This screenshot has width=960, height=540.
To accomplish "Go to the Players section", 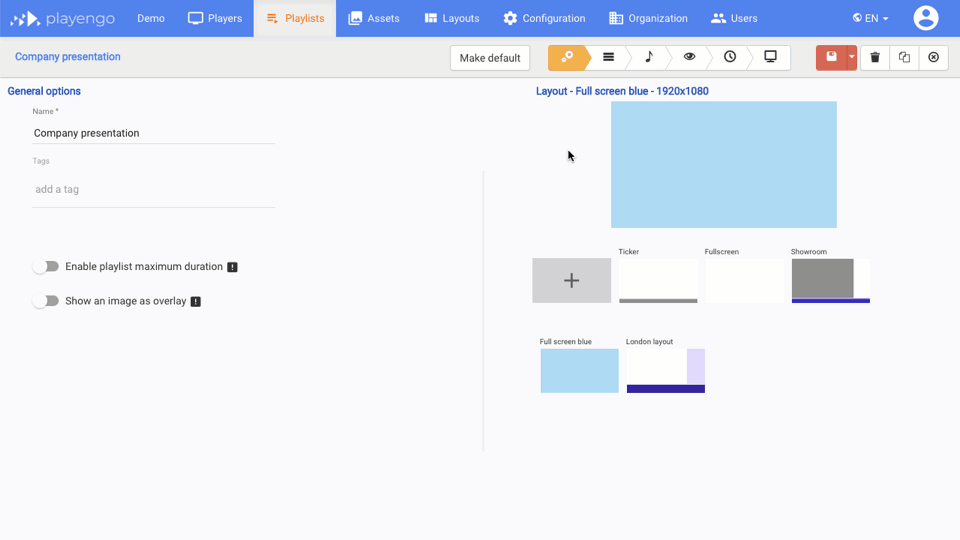I will (x=215, y=18).
